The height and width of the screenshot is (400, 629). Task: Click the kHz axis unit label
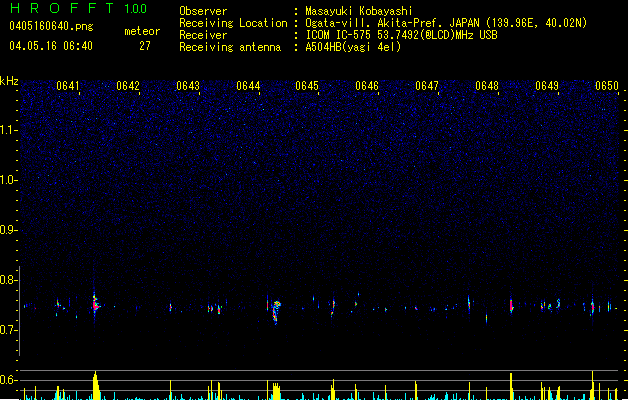tap(9, 81)
